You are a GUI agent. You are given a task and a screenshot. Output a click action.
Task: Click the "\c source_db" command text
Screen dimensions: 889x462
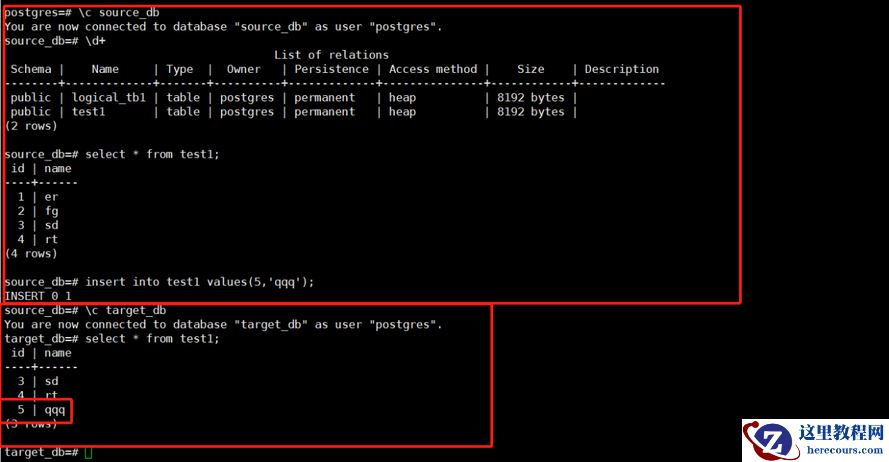(x=119, y=12)
